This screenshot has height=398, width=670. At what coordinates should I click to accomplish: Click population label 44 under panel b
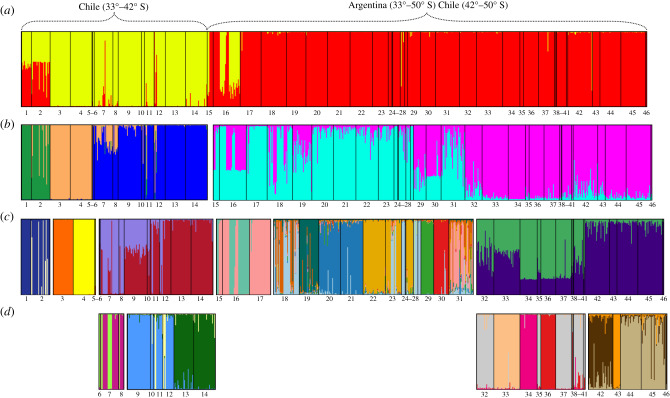click(x=617, y=205)
